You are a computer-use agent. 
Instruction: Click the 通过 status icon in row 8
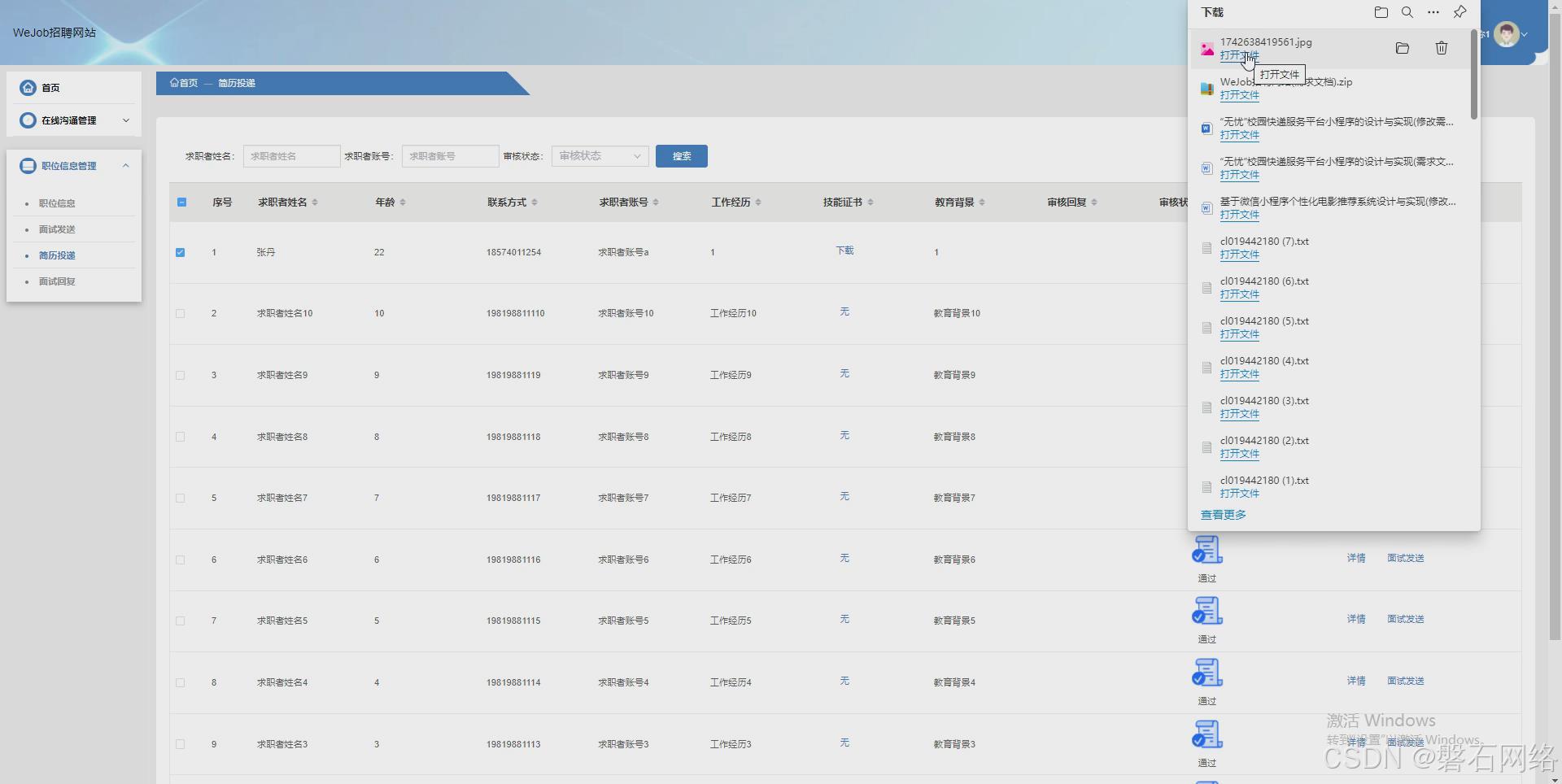click(x=1207, y=673)
